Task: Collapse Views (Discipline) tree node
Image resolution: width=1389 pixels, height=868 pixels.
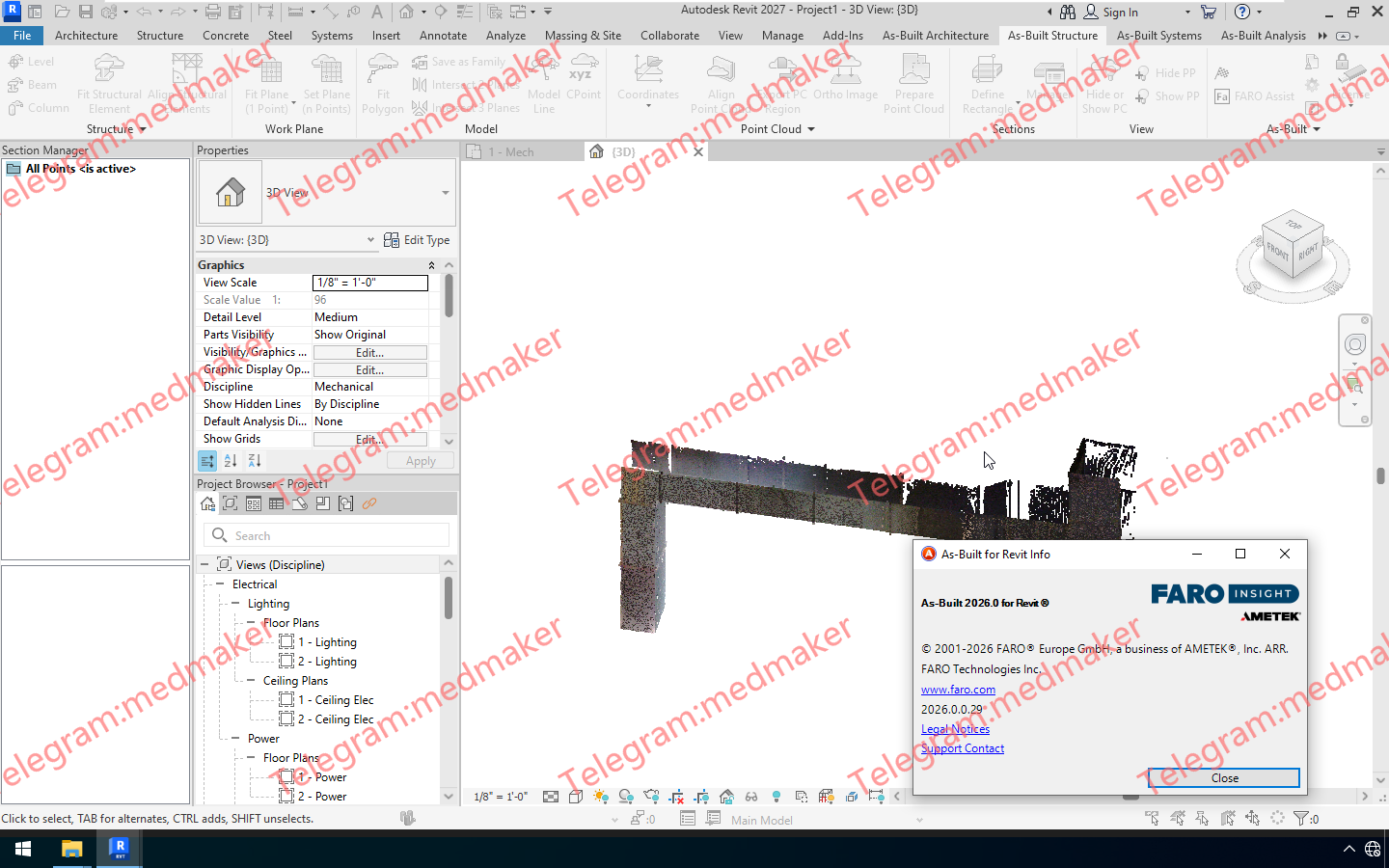Action: tap(204, 565)
